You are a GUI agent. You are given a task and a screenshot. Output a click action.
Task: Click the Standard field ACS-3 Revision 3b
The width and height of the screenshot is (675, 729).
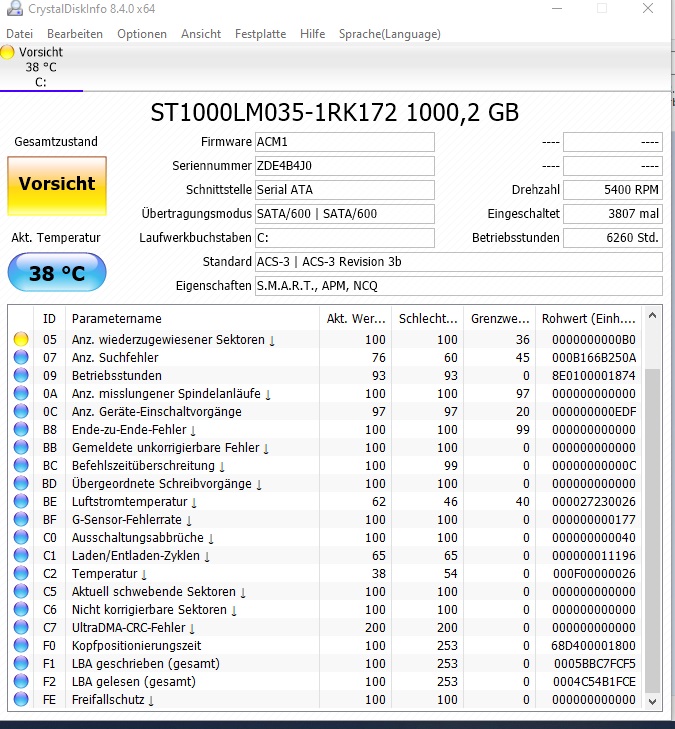click(458, 262)
